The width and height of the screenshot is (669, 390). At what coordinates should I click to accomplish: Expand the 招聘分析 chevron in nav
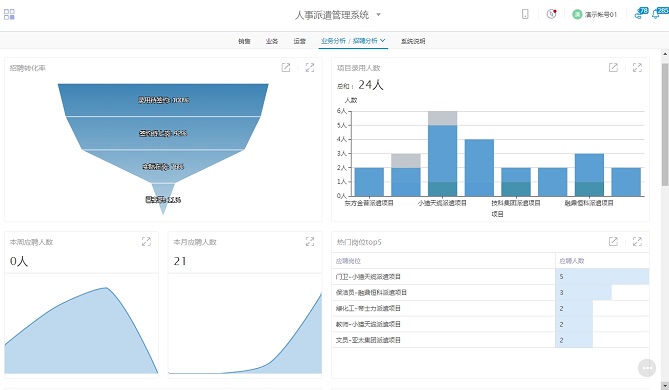point(383,41)
